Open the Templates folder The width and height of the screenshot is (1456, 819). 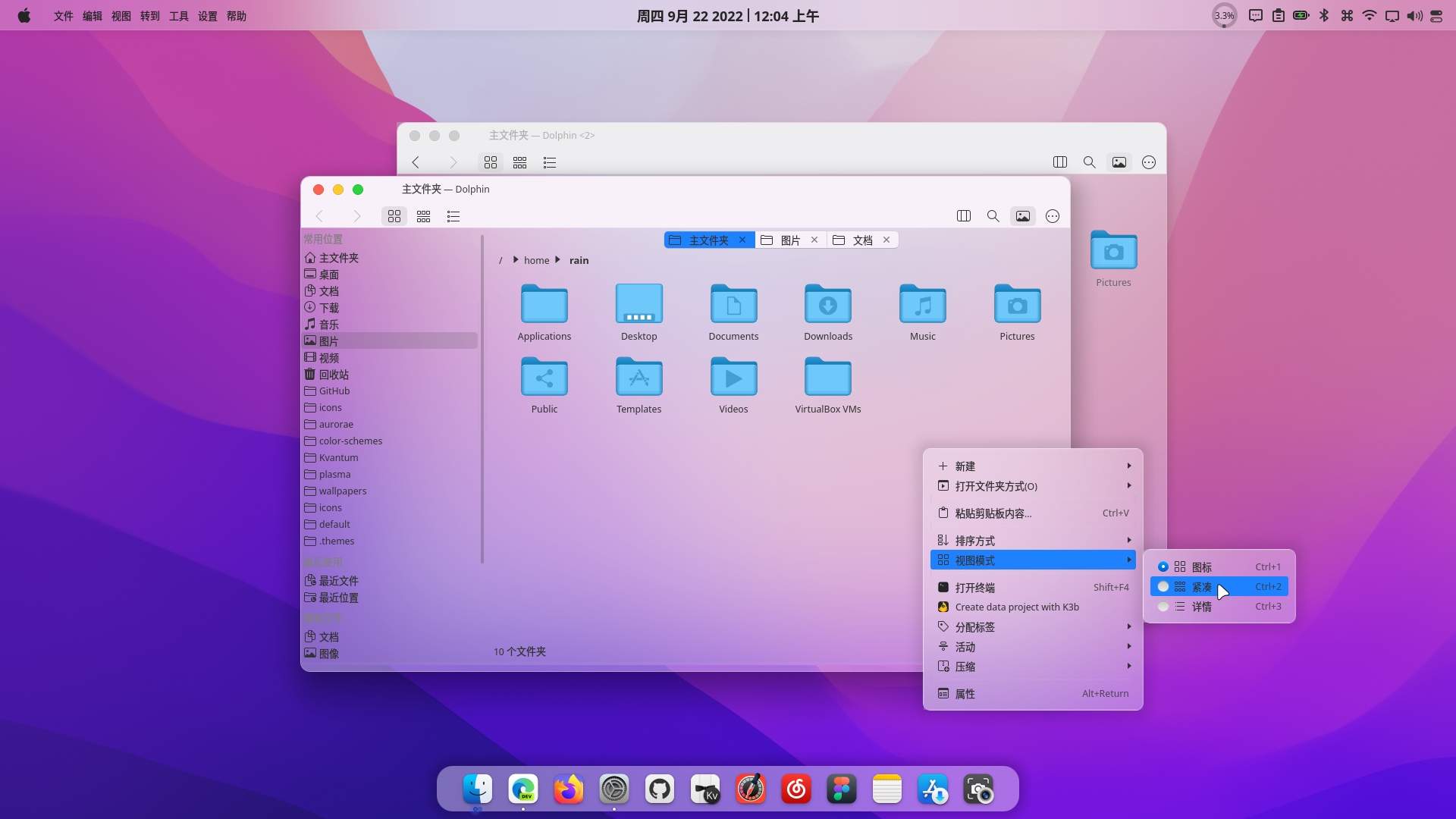tap(639, 385)
